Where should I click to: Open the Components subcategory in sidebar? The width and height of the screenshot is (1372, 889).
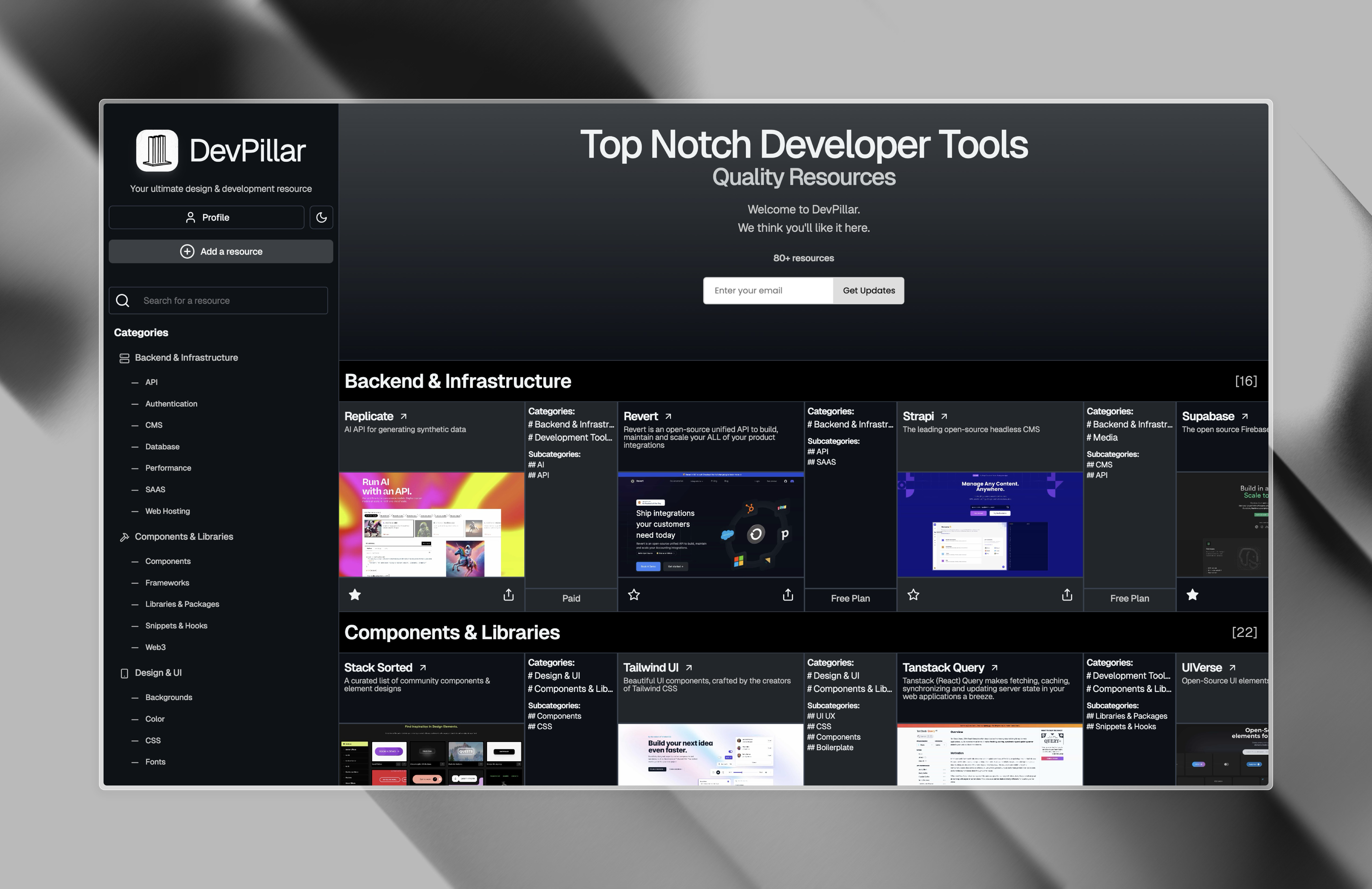(x=168, y=561)
